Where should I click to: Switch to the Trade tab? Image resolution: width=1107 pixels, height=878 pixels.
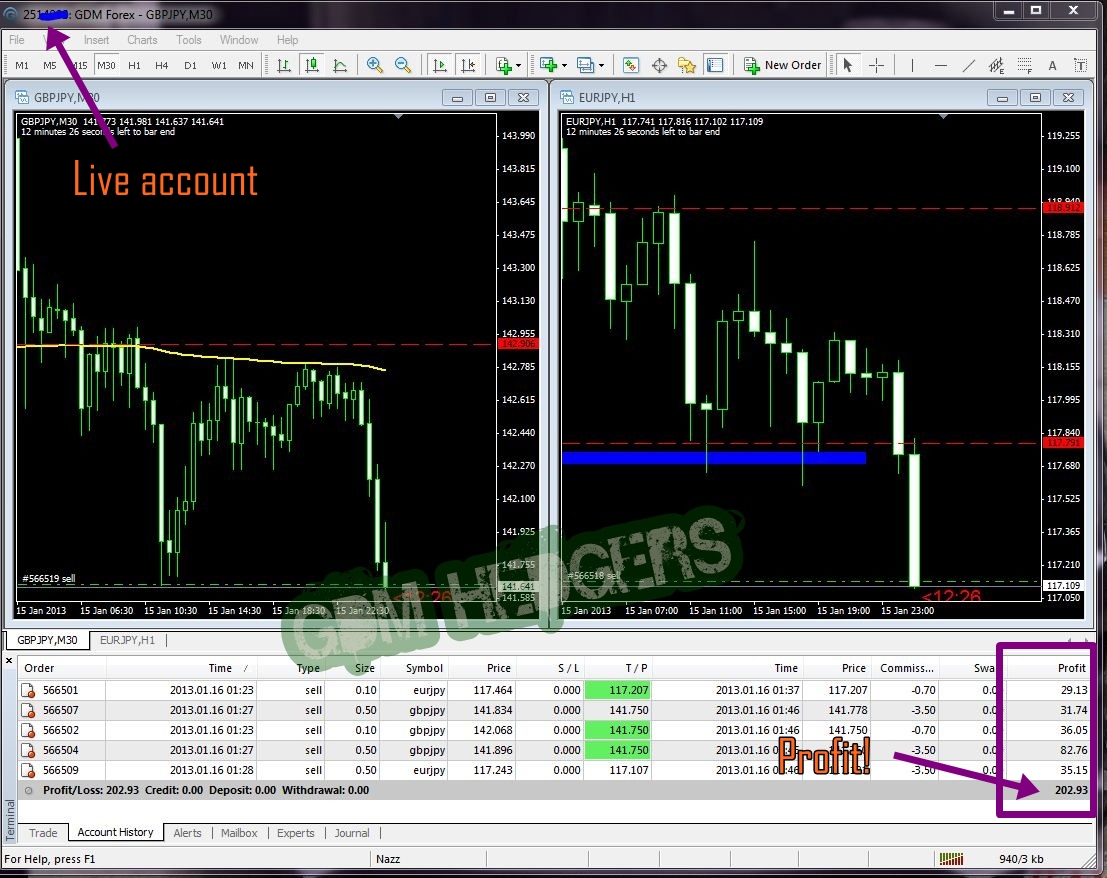coord(44,832)
